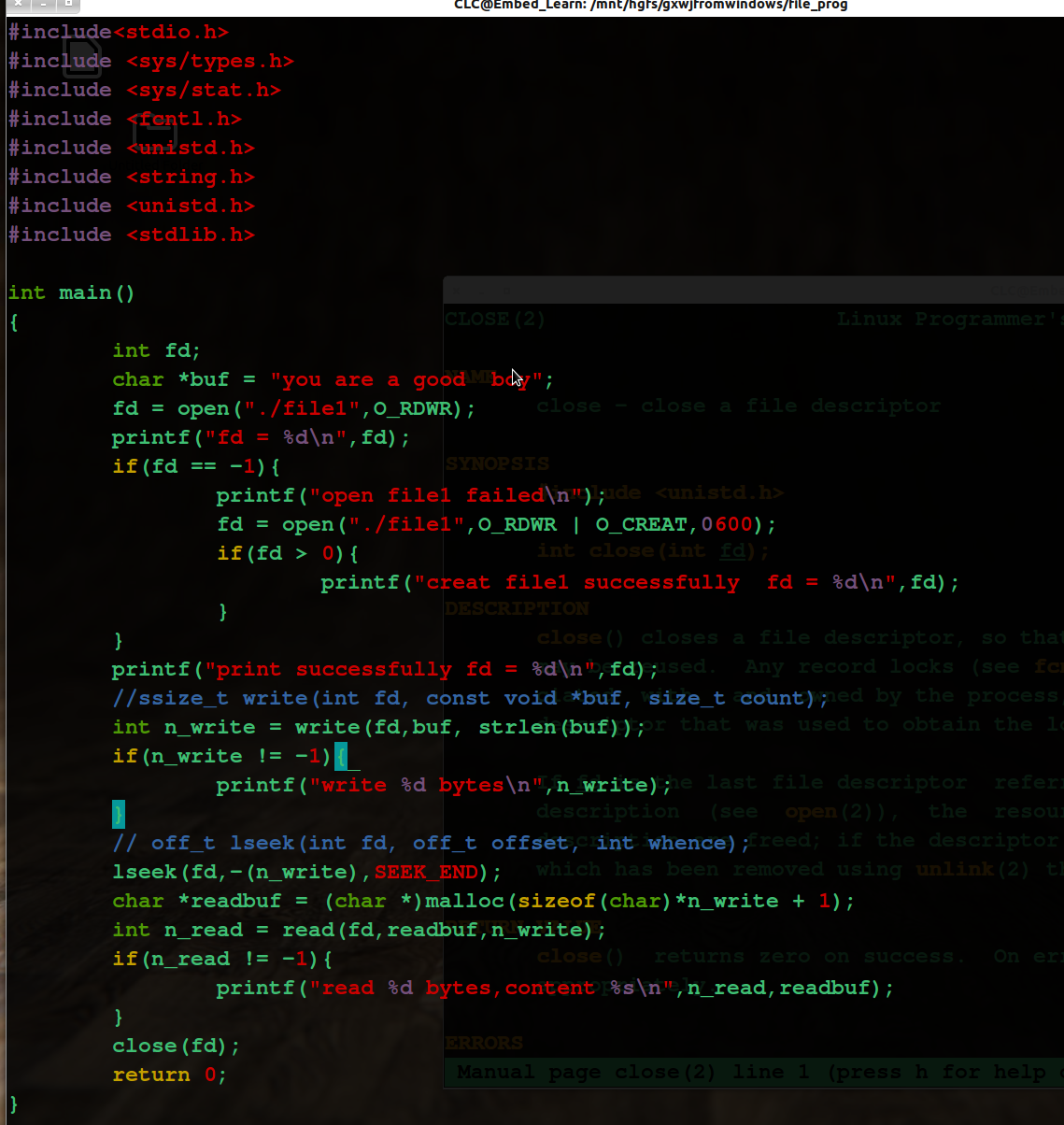Click 'Manual page close(2) line 1' status line
The height and width of the screenshot is (1125, 1064).
[632, 1072]
